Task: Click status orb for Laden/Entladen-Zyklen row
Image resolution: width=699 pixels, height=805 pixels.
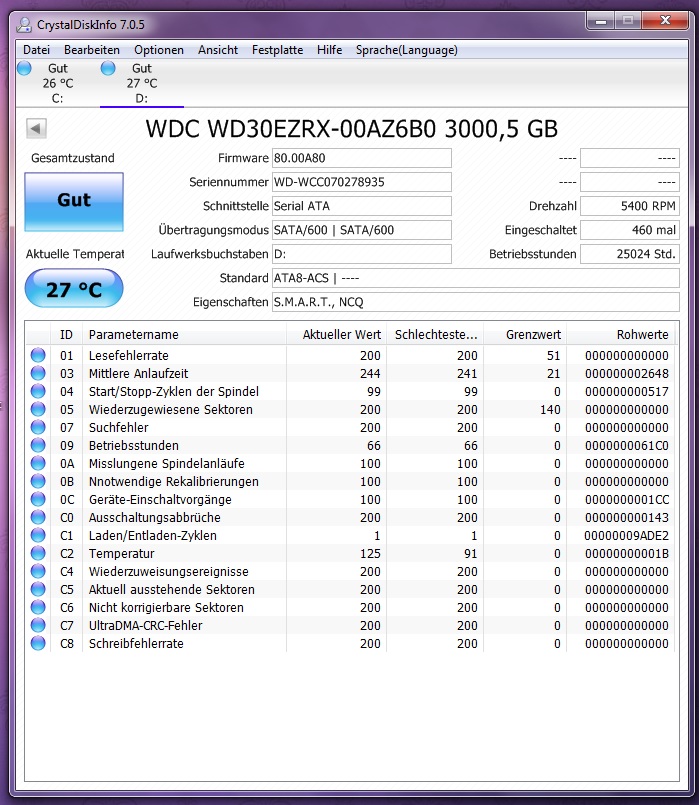Action: pyautogui.click(x=38, y=534)
